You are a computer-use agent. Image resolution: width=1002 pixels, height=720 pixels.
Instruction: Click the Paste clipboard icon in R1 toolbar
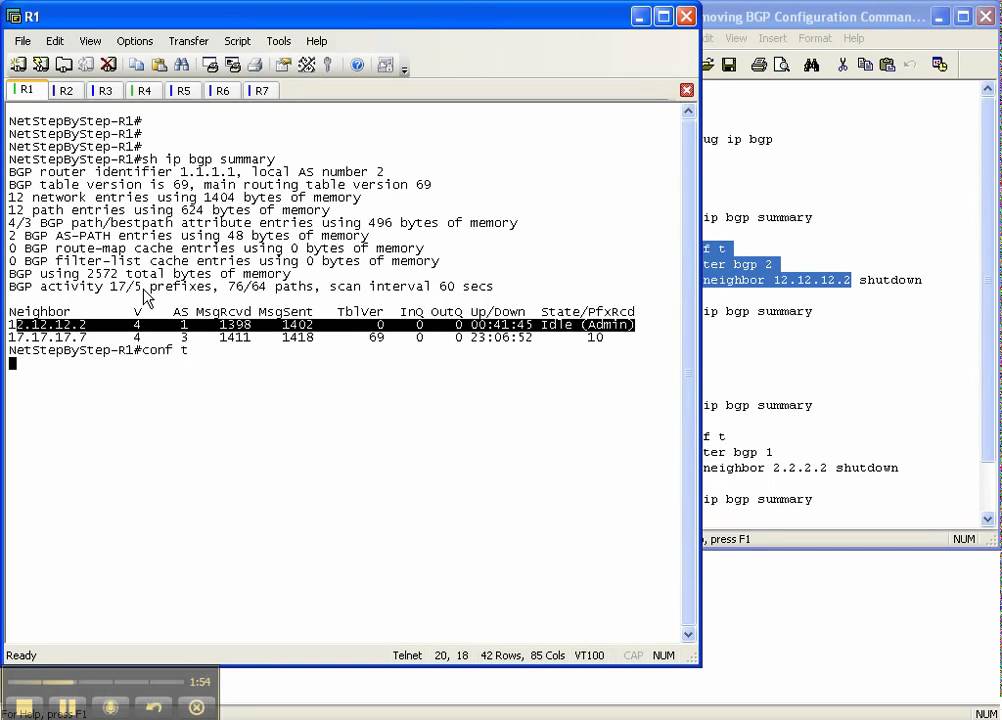159,64
